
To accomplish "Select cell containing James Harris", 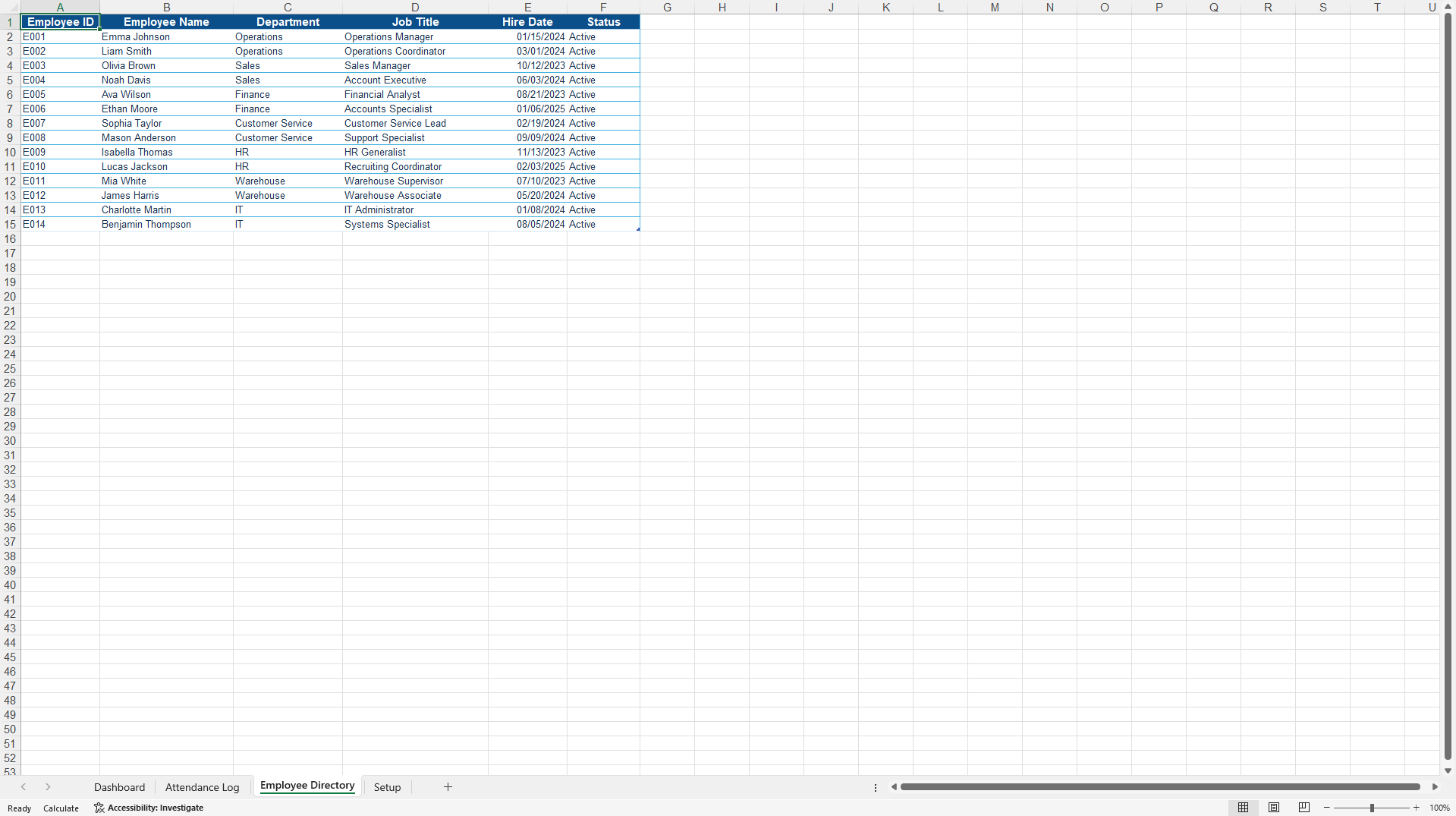I will 166,195.
